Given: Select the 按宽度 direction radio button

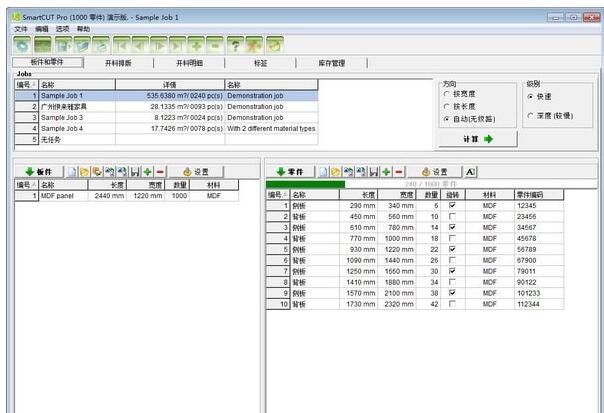Looking at the screenshot, I should (x=447, y=94).
